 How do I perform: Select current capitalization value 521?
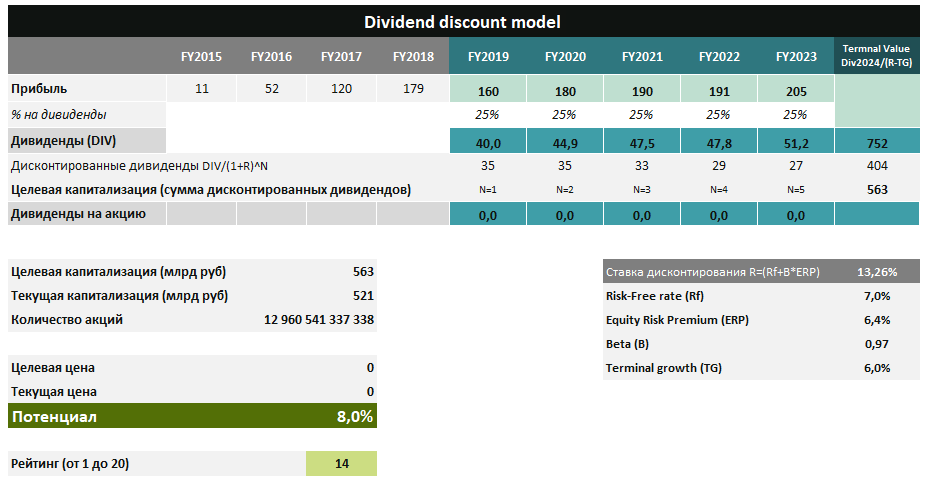tap(362, 295)
